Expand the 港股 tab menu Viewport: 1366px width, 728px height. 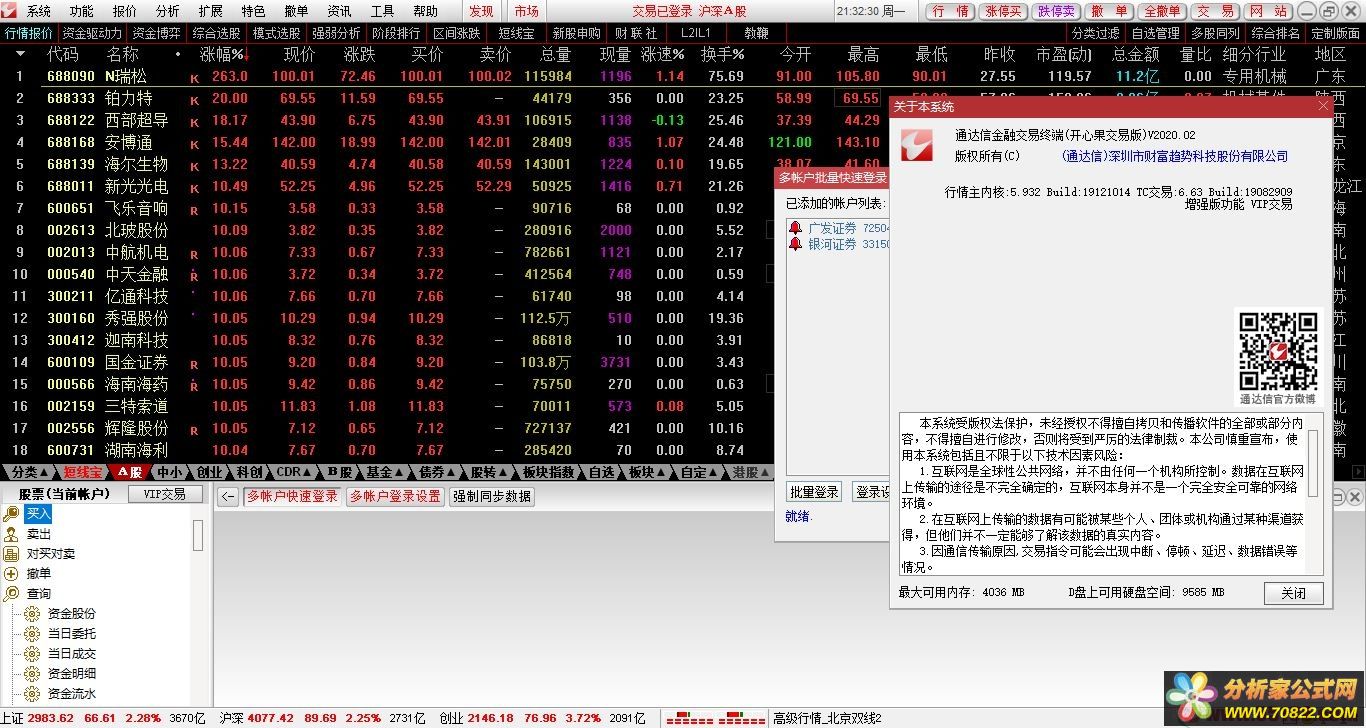pyautogui.click(x=750, y=472)
